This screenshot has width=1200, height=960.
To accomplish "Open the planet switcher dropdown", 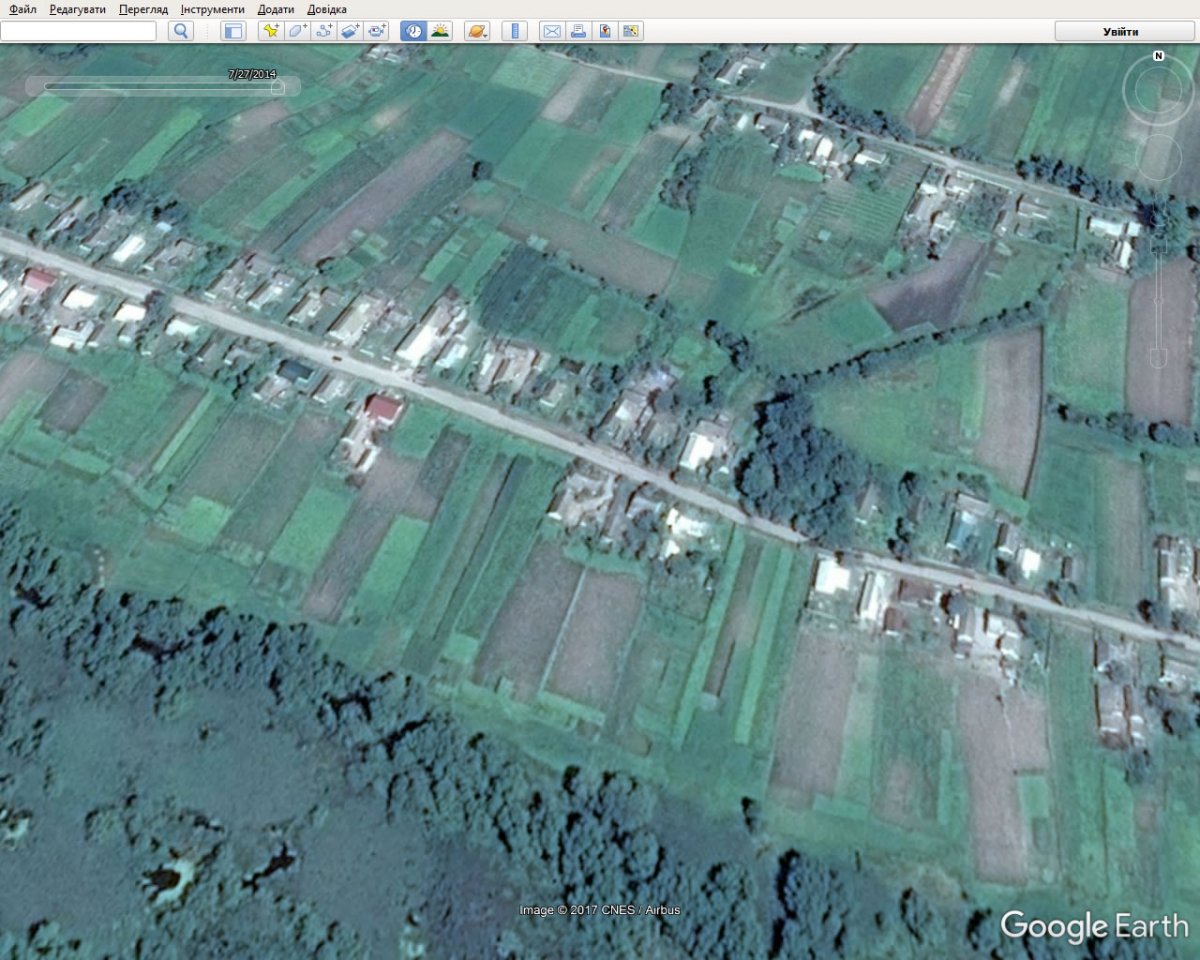I will pyautogui.click(x=477, y=31).
